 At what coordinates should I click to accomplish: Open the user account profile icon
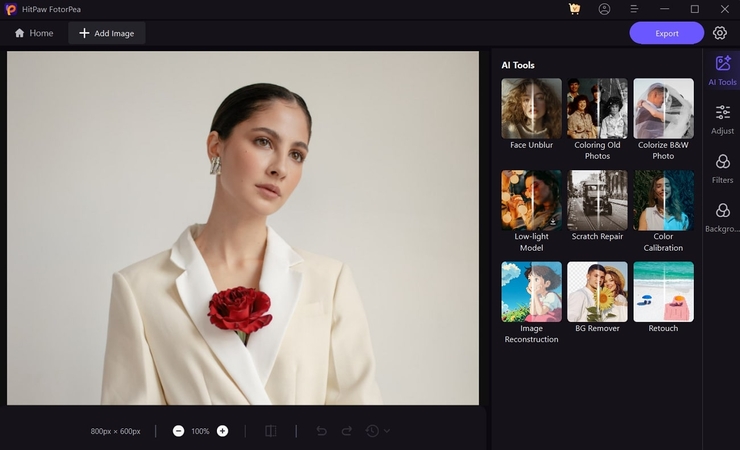(604, 9)
